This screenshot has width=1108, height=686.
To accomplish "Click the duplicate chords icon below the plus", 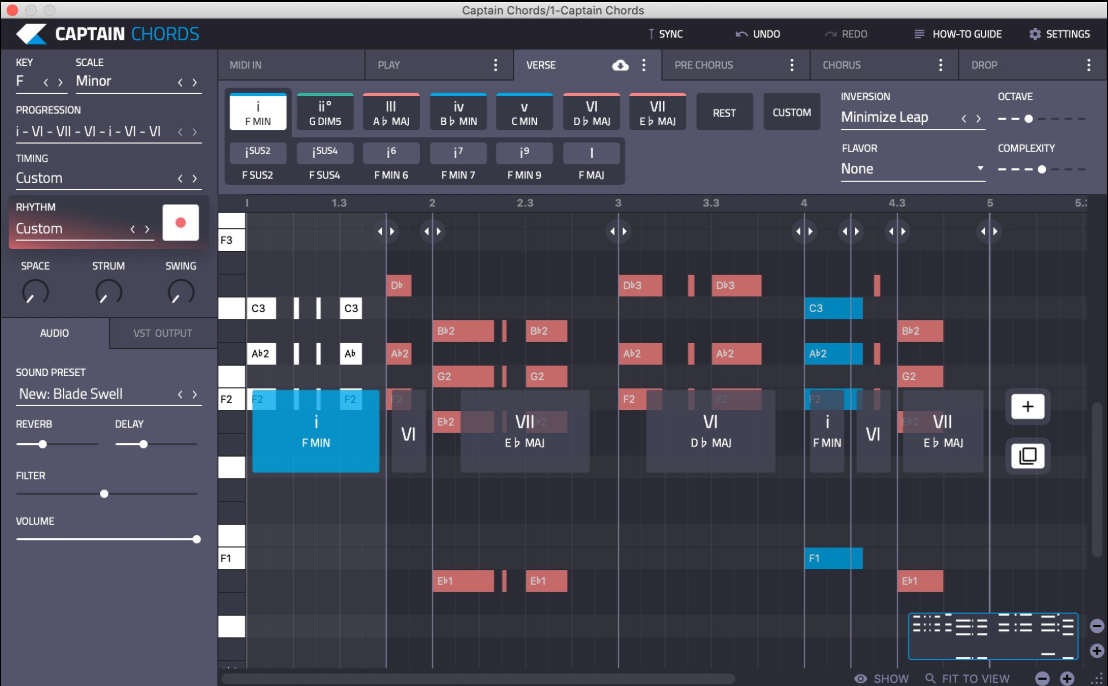I will [1027, 455].
